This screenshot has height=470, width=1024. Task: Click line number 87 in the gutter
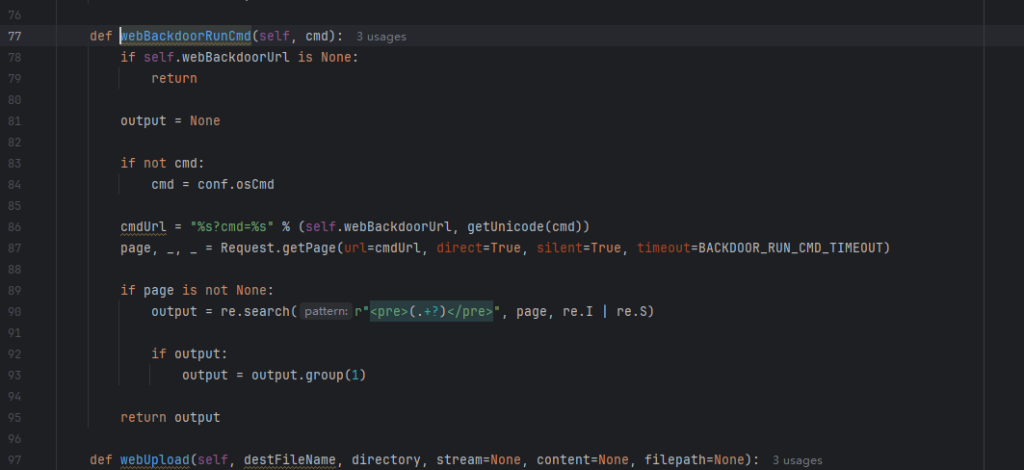(x=15, y=248)
